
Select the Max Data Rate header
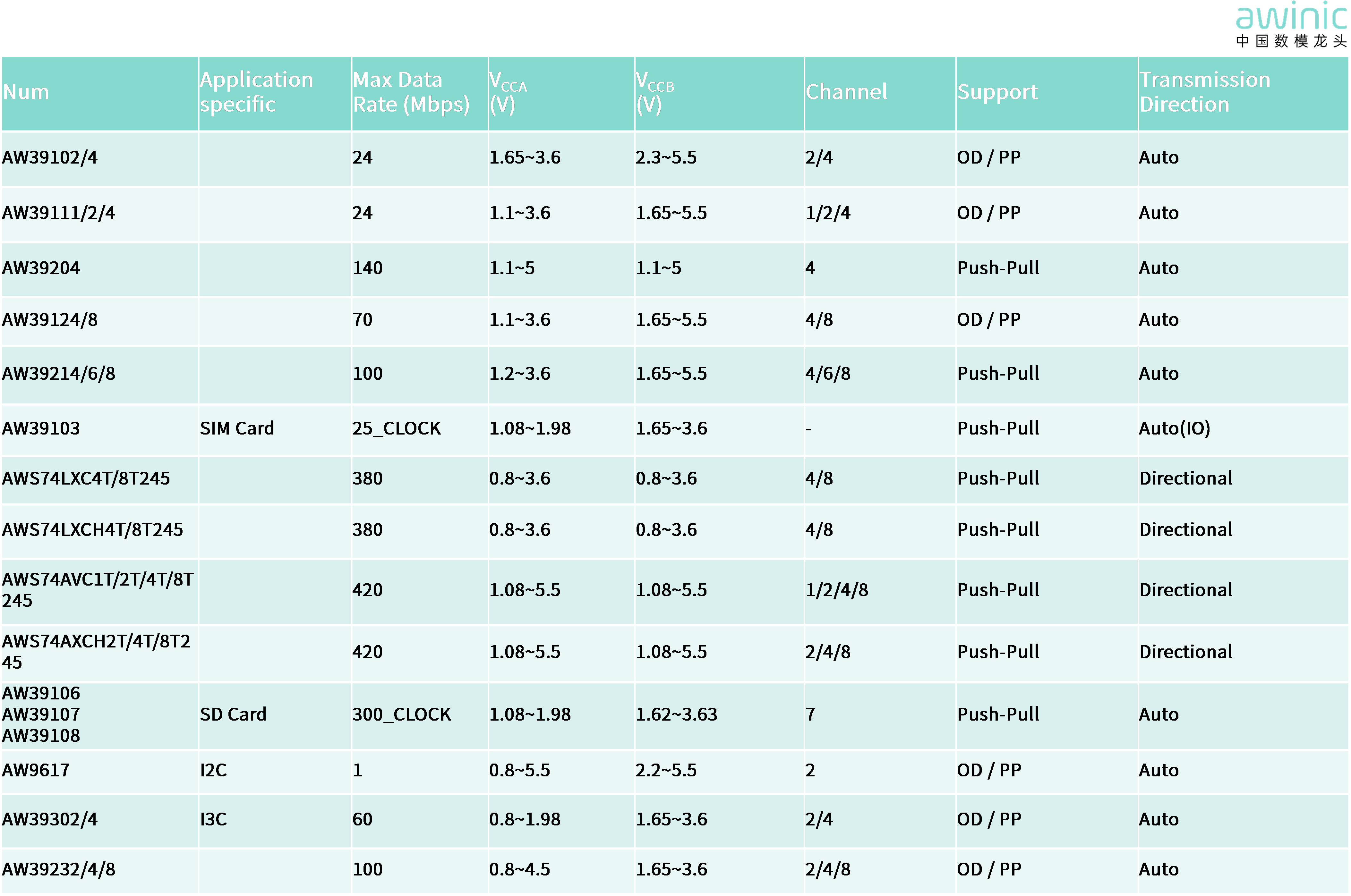pyautogui.click(x=411, y=92)
